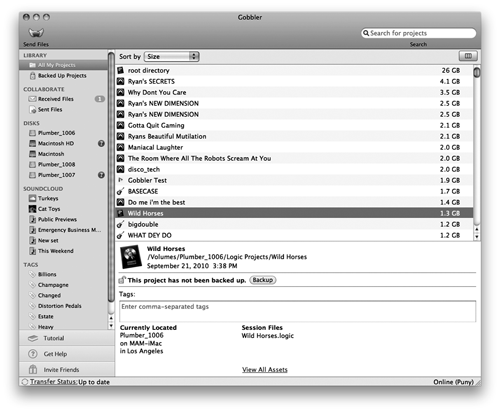Select All My Projects in Library

[63, 65]
